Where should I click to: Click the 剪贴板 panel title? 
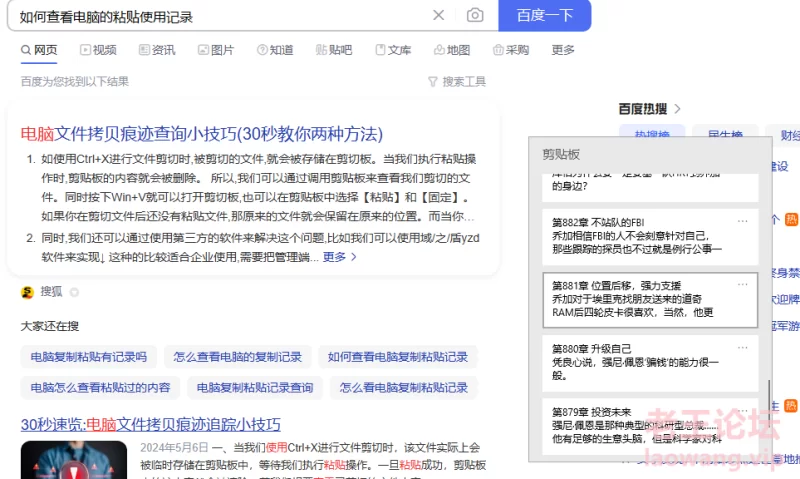561,155
